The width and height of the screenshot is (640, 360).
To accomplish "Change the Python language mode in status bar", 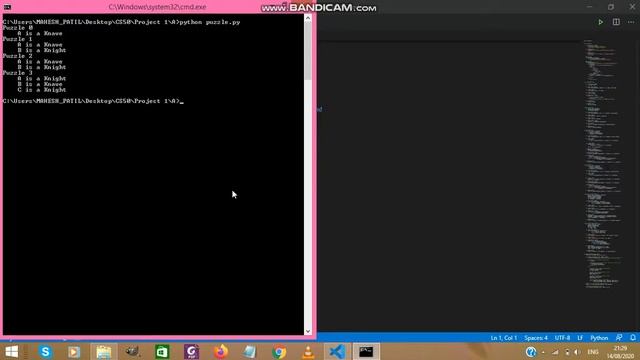I will point(599,338).
